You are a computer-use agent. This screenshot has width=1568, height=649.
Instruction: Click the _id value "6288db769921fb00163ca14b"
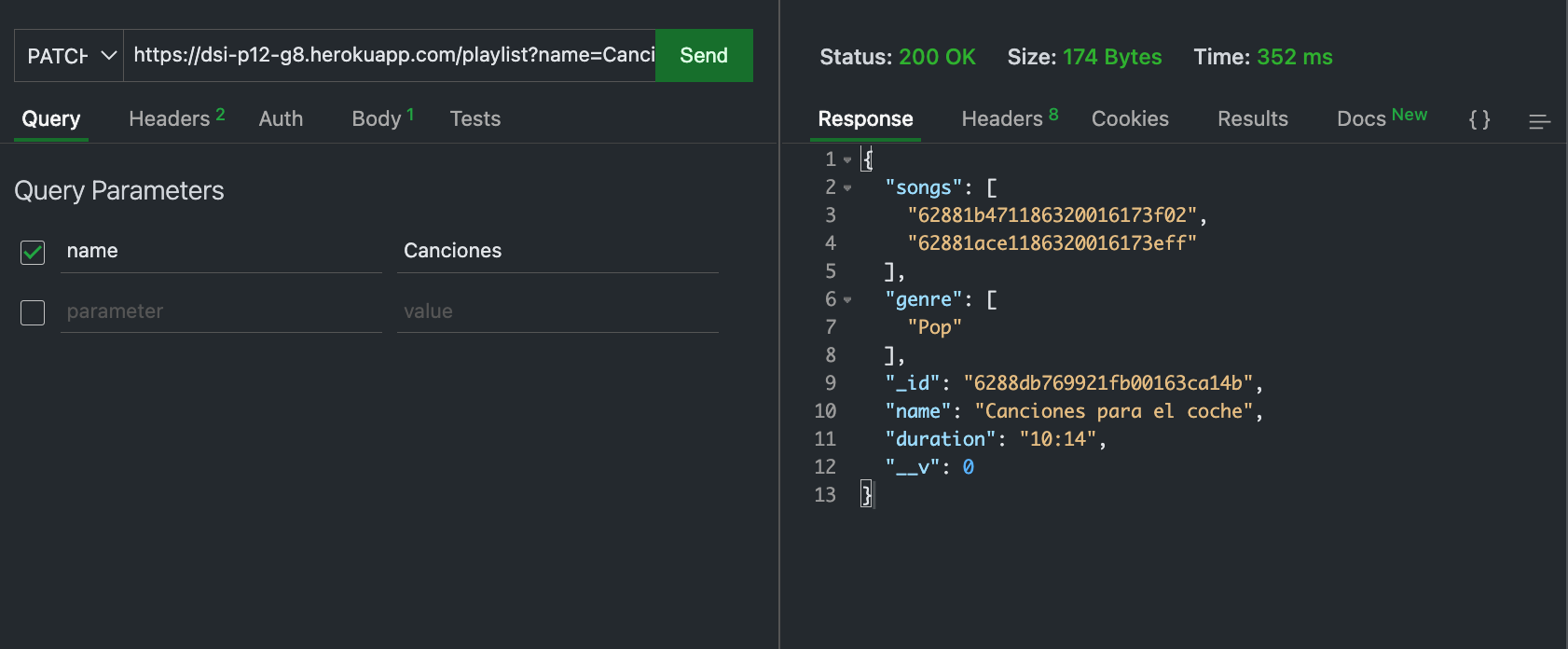click(1108, 383)
